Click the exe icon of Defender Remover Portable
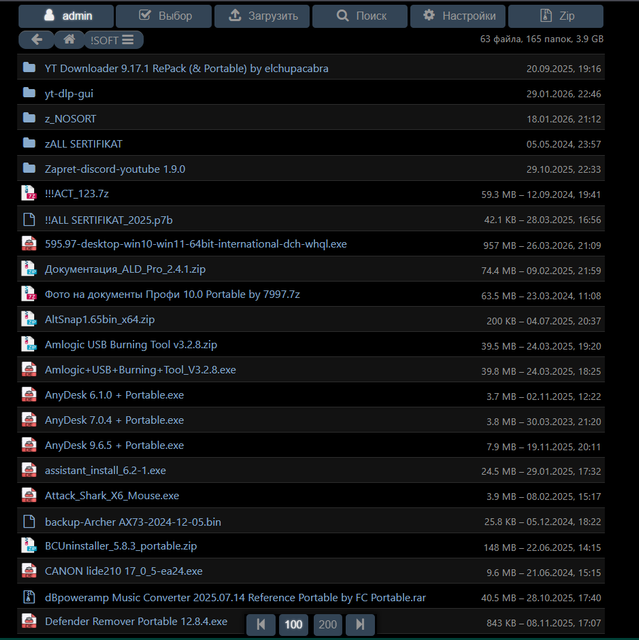 (29, 621)
